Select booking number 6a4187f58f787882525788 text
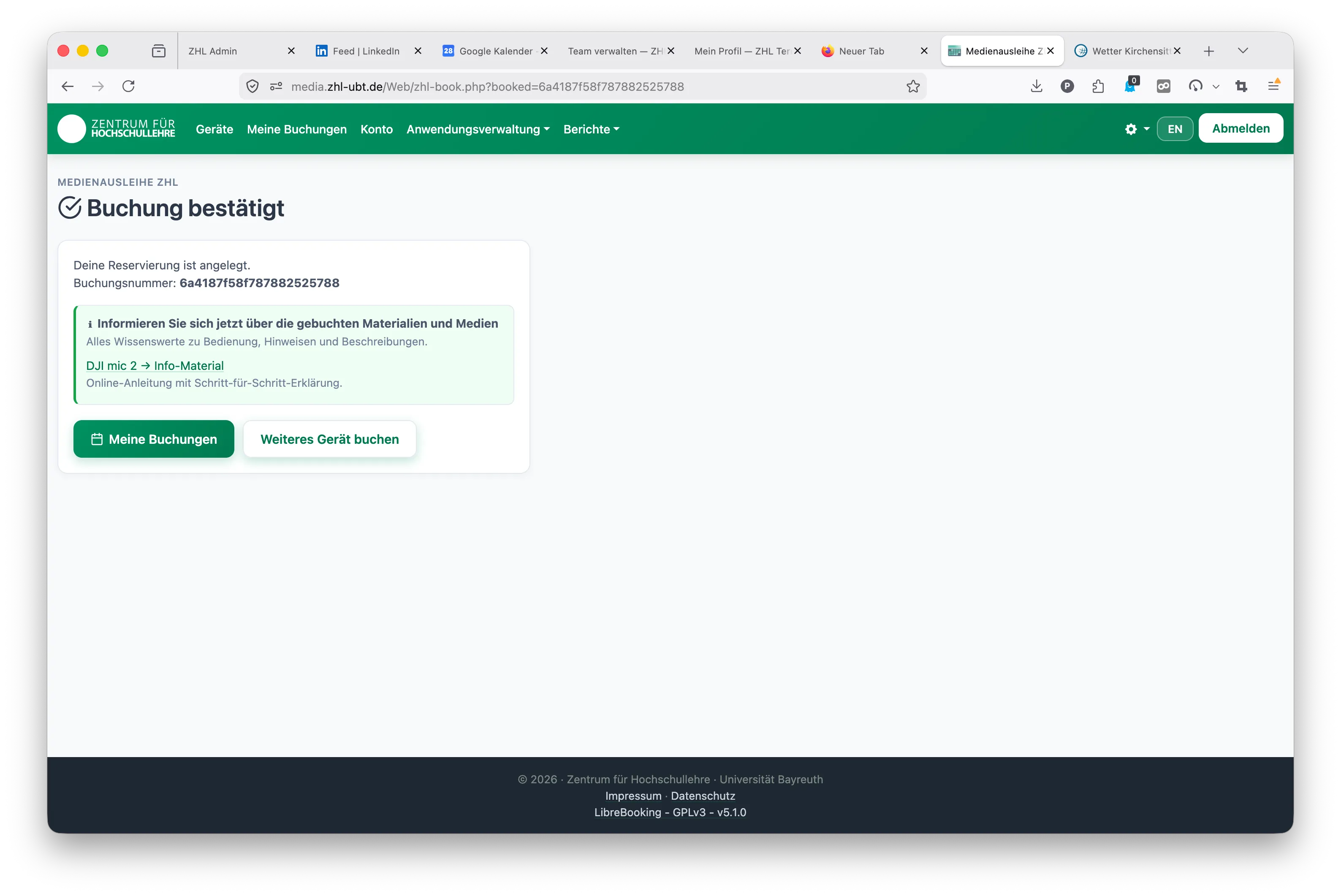The height and width of the screenshot is (896, 1341). click(x=259, y=283)
